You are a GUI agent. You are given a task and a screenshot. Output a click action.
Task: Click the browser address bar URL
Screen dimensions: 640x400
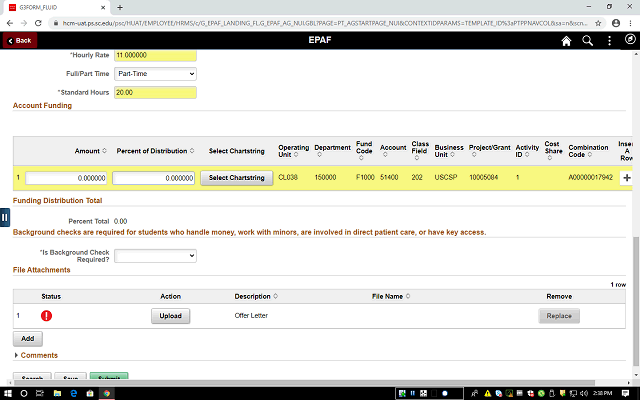324,23
